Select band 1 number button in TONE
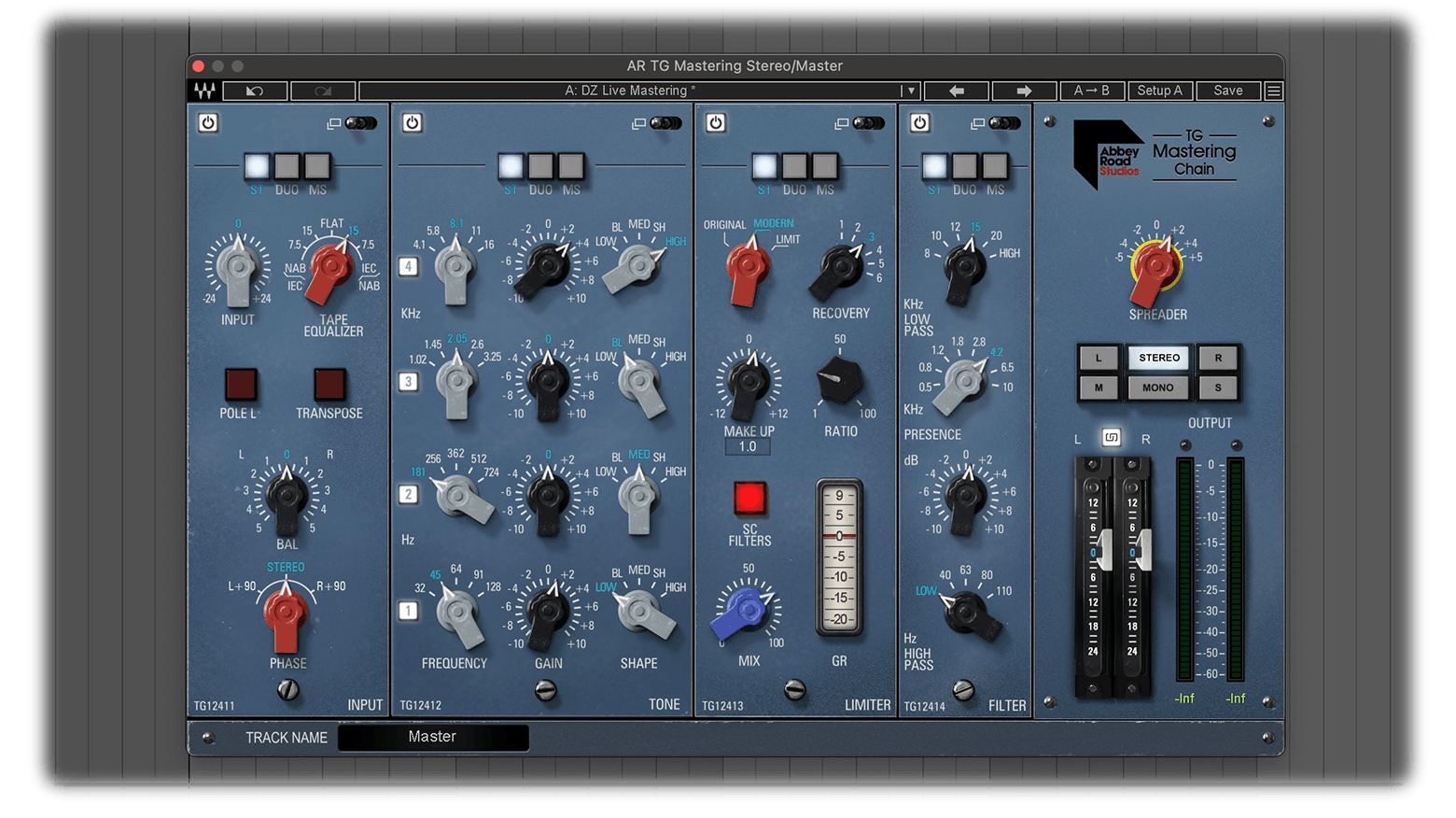1456x818 pixels. [409, 611]
